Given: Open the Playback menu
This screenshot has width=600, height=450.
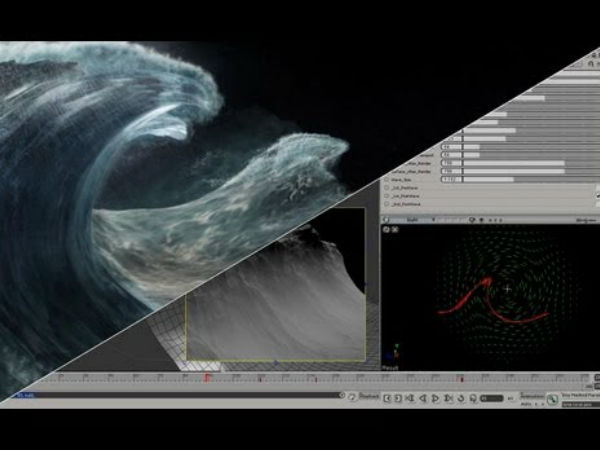Looking at the screenshot, I should [367, 397].
